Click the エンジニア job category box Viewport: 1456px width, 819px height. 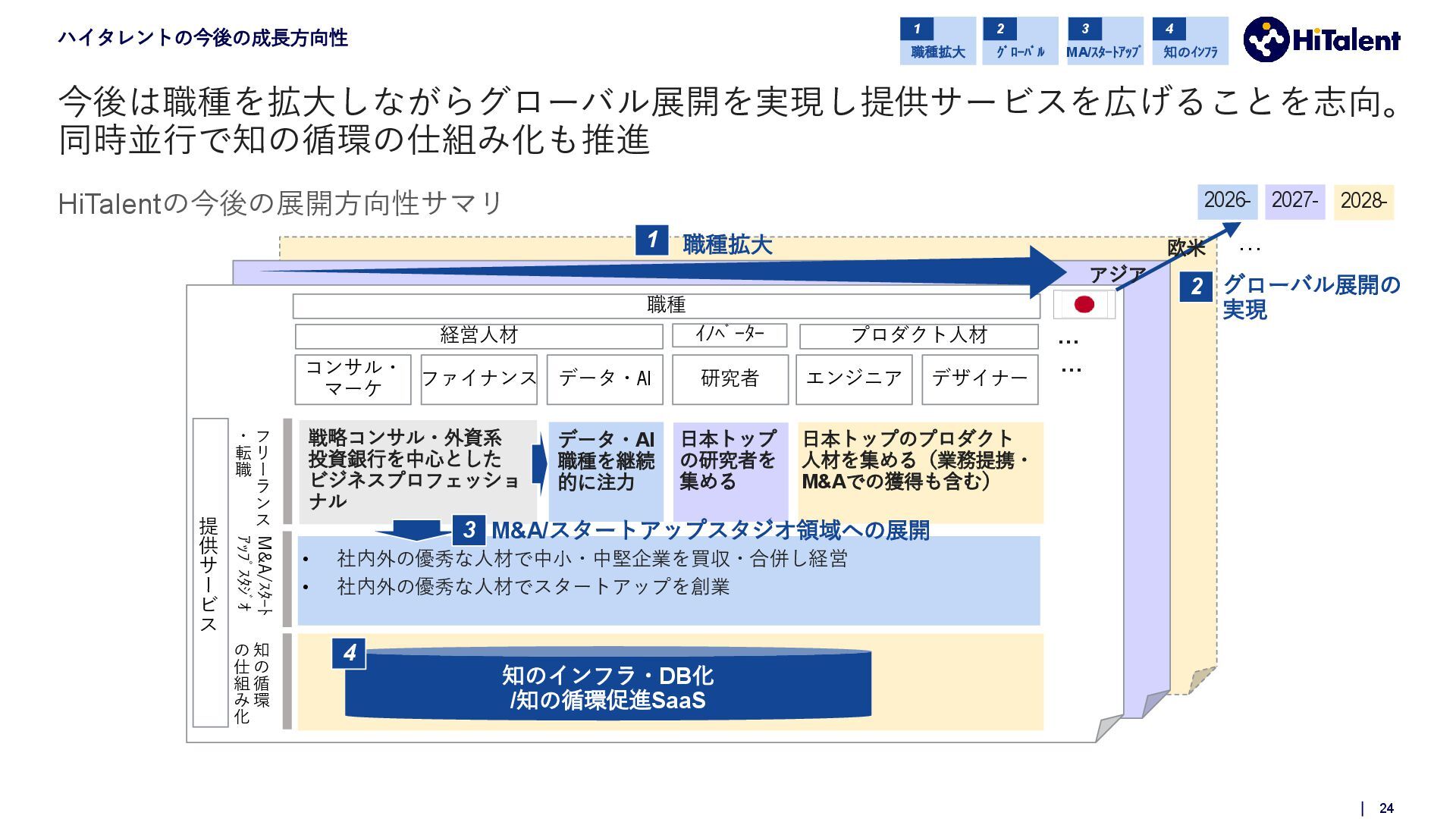point(854,378)
